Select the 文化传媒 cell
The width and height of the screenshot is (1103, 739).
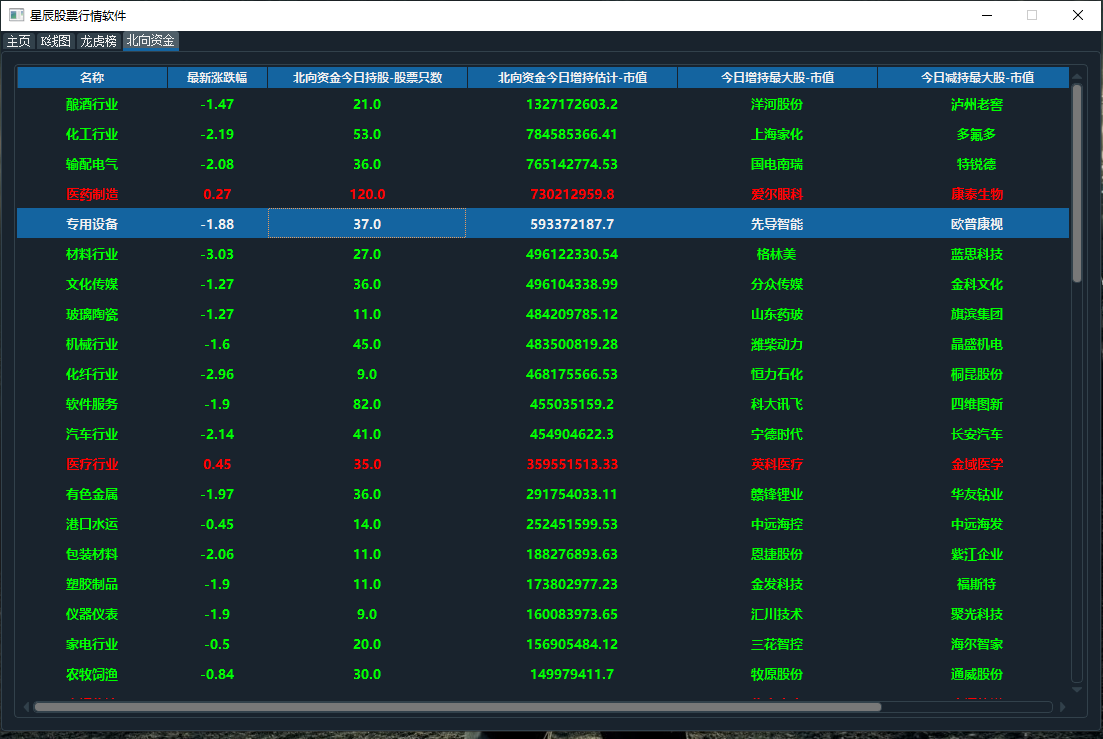(92, 284)
